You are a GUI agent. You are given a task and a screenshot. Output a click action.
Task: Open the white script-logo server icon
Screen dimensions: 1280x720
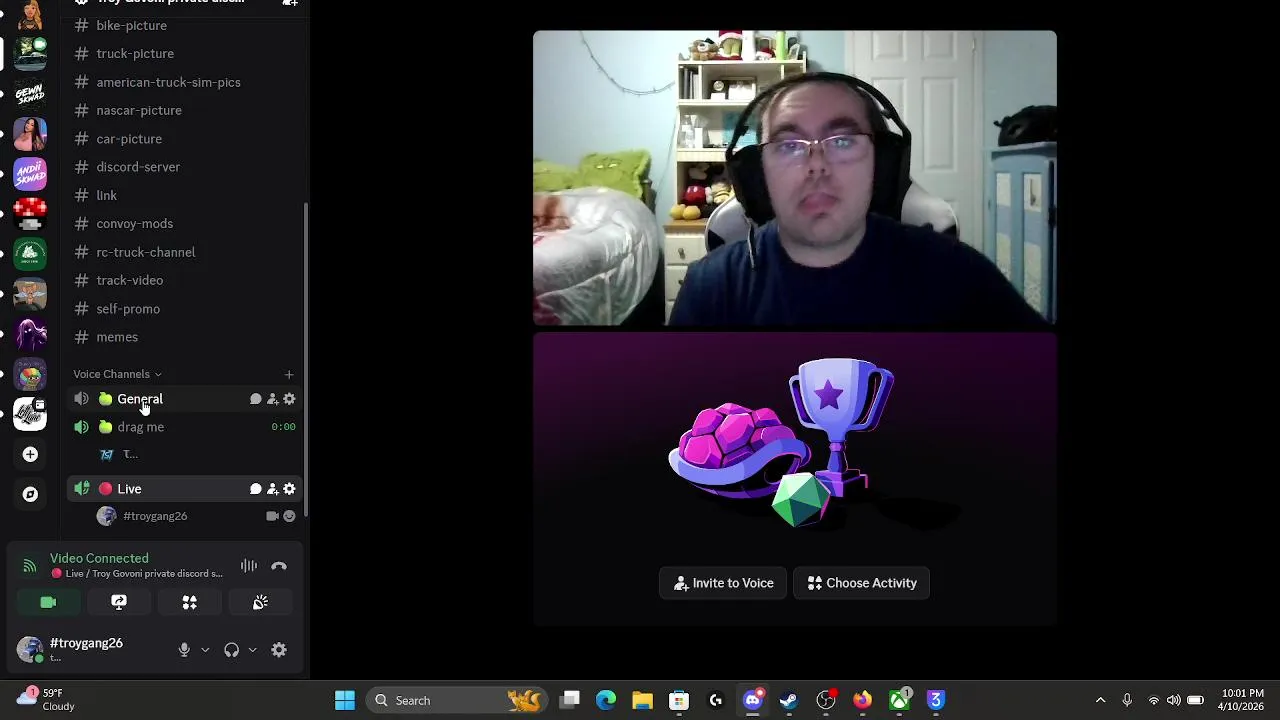tap(30, 414)
